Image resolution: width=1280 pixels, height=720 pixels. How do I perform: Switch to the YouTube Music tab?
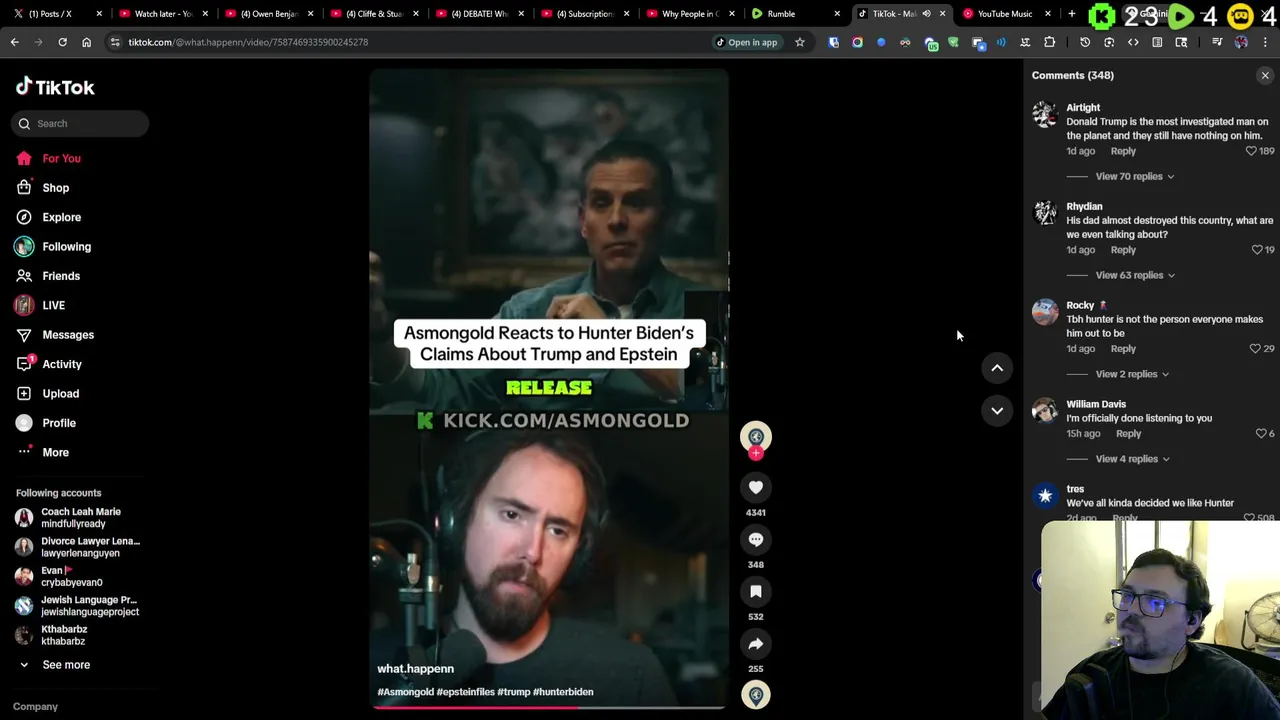pos(1007,14)
